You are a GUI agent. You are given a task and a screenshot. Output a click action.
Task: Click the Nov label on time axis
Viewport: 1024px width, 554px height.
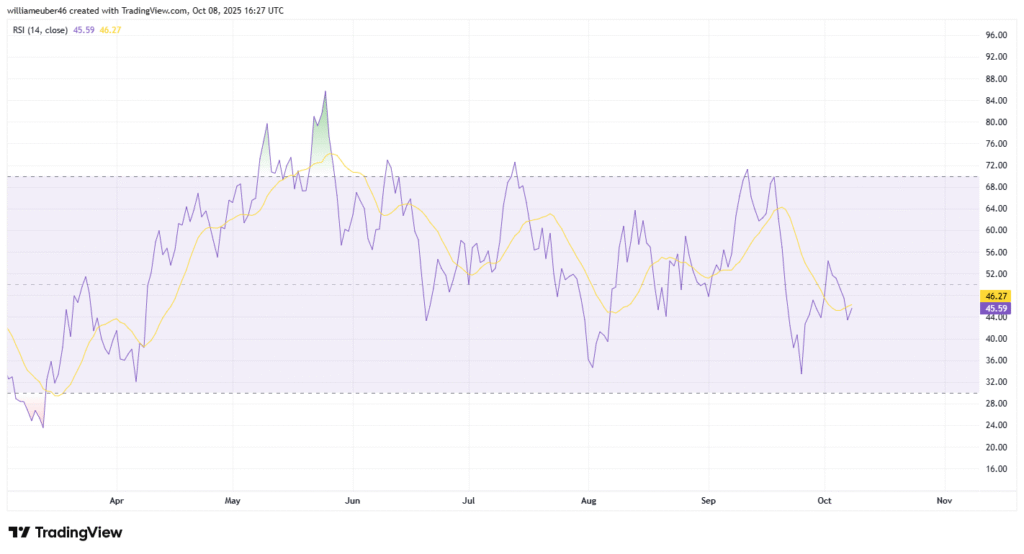tap(942, 499)
